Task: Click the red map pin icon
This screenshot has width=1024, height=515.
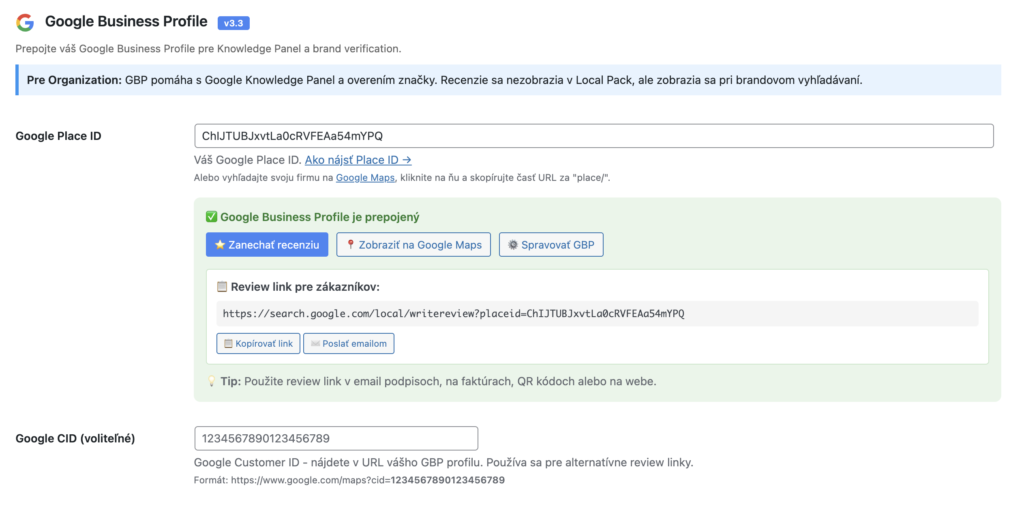Action: coord(351,244)
